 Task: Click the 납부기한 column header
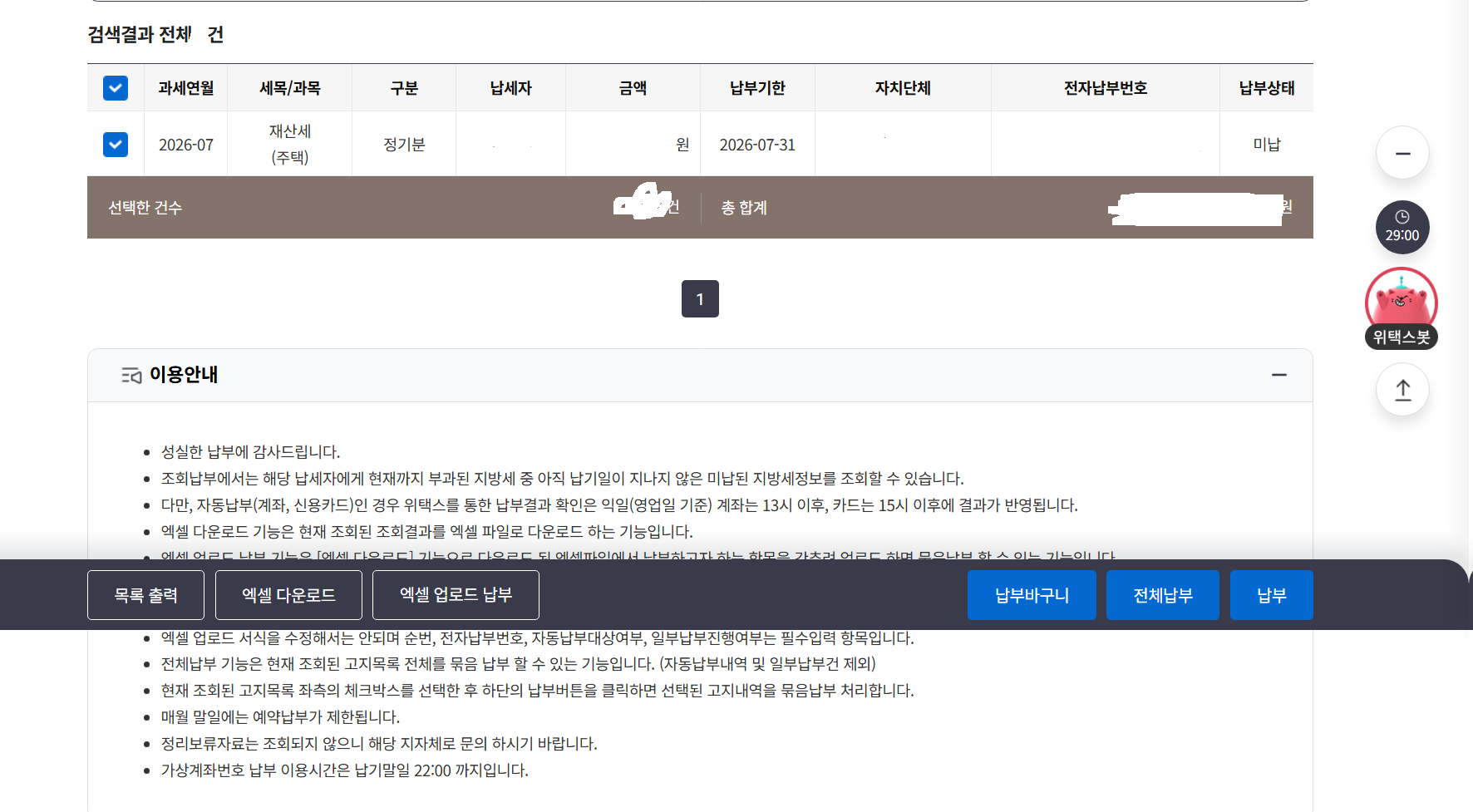click(757, 88)
